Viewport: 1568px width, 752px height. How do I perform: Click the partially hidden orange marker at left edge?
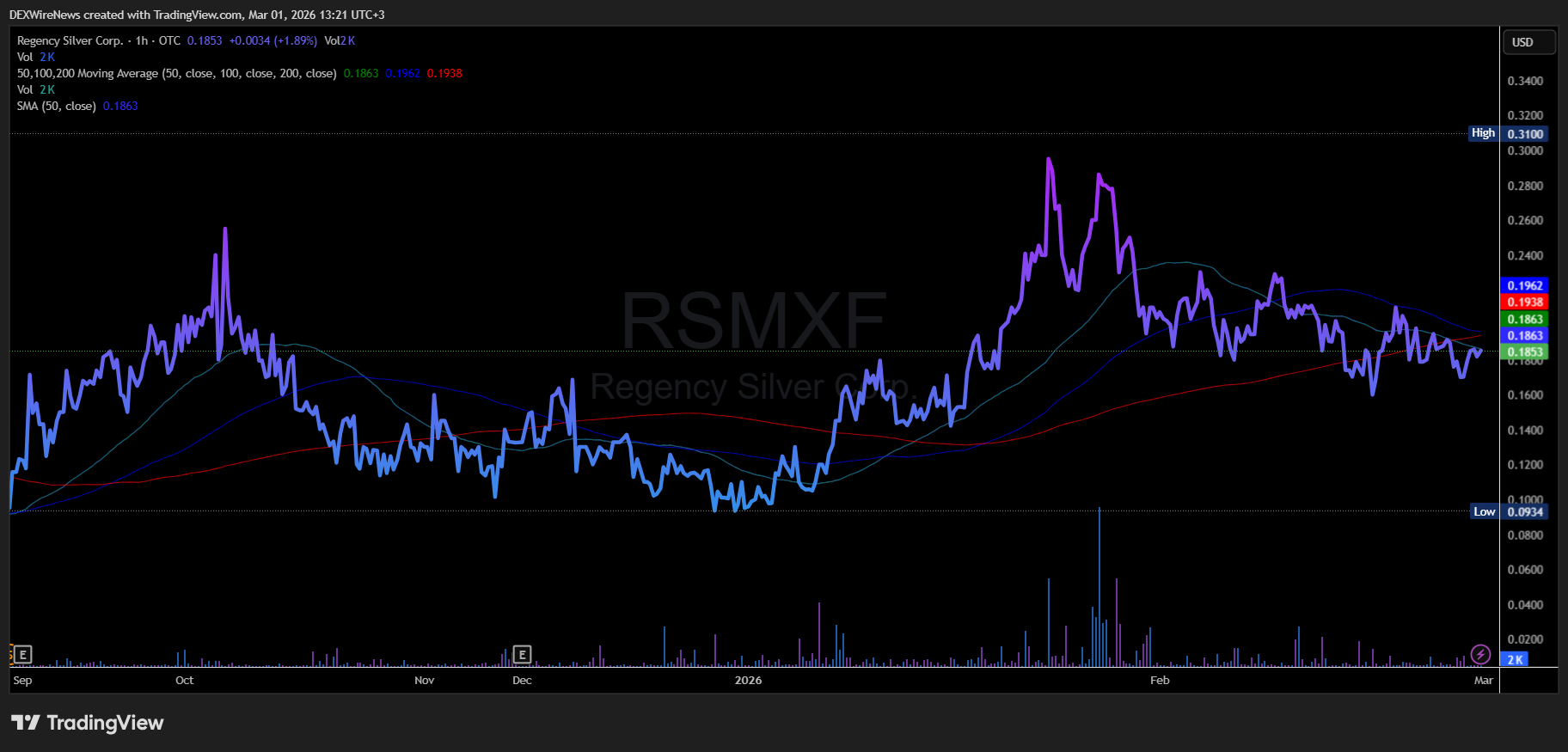pyautogui.click(x=11, y=655)
